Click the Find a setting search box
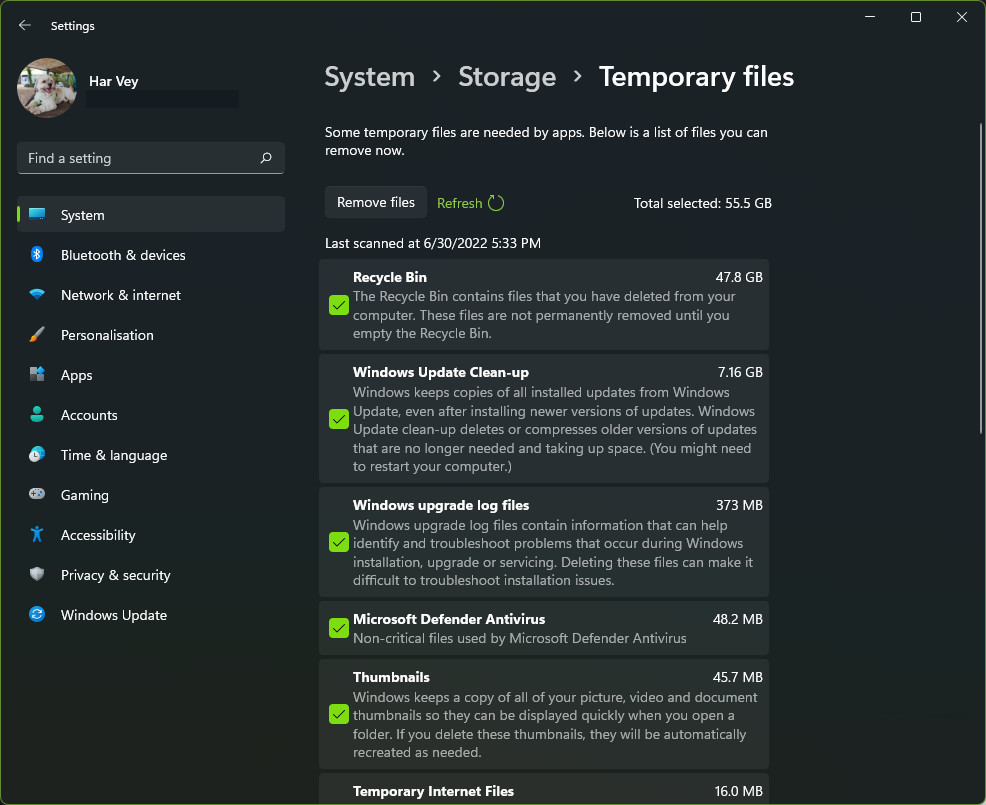Image resolution: width=986 pixels, height=805 pixels. click(x=151, y=158)
